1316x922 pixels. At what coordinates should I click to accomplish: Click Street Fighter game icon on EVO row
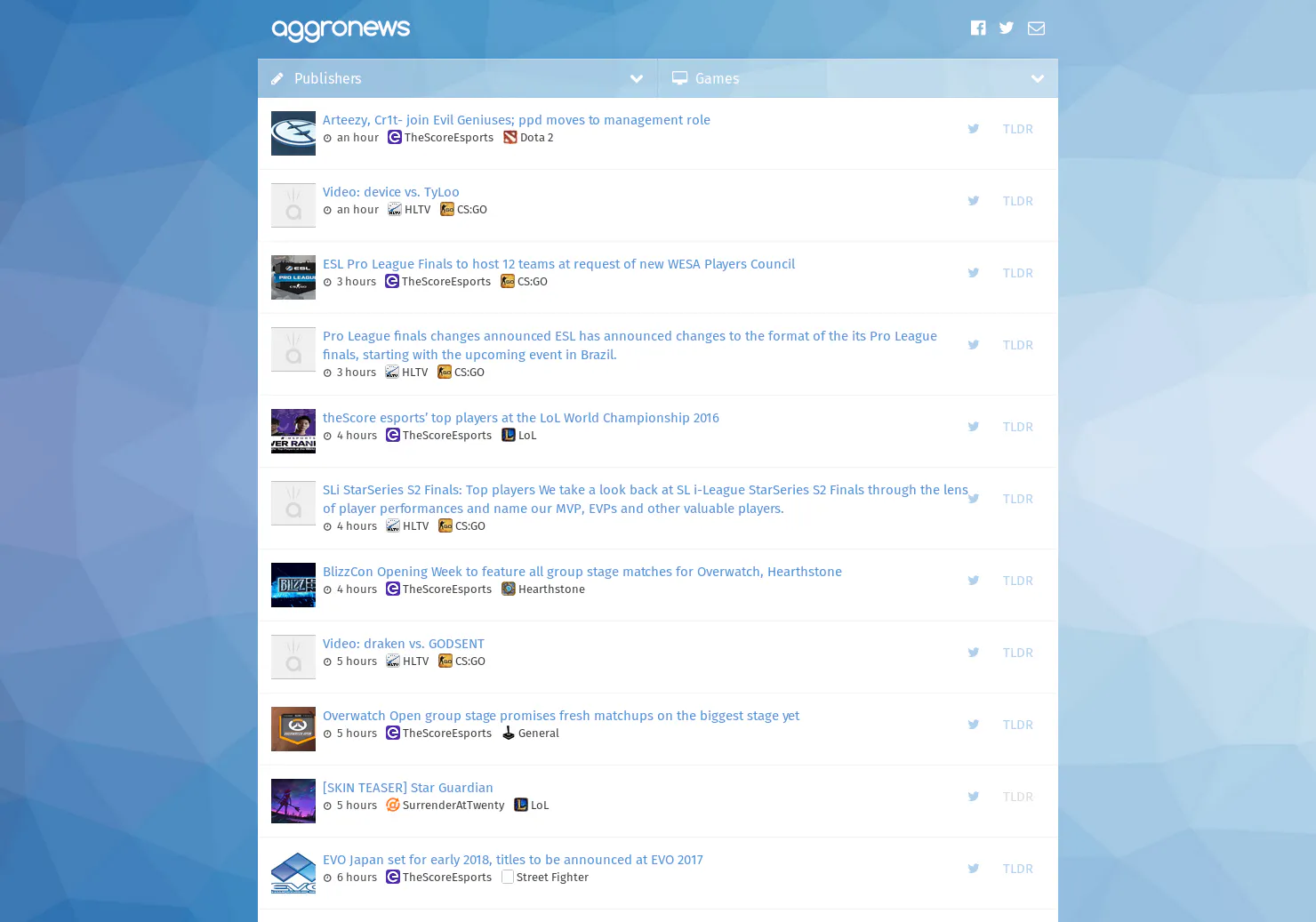(x=508, y=878)
